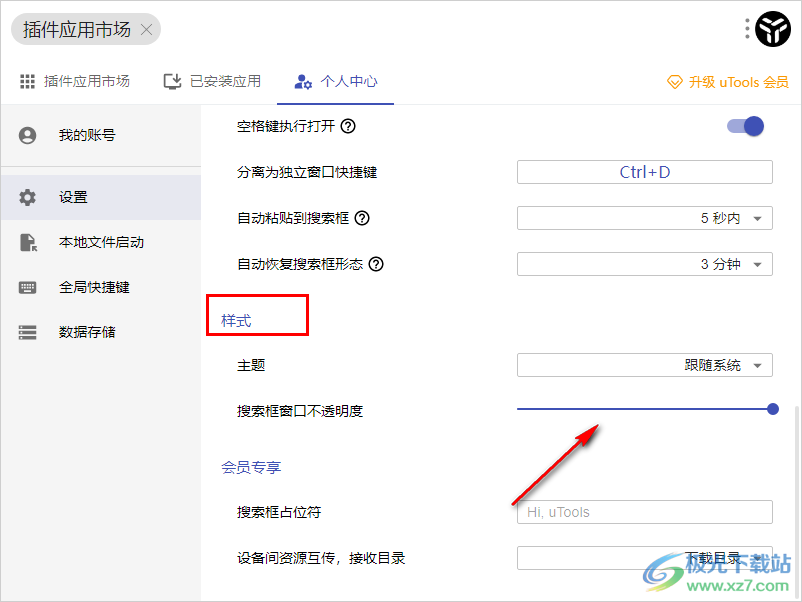
Task: Open 我的账号 in the sidebar
Action: point(101,135)
